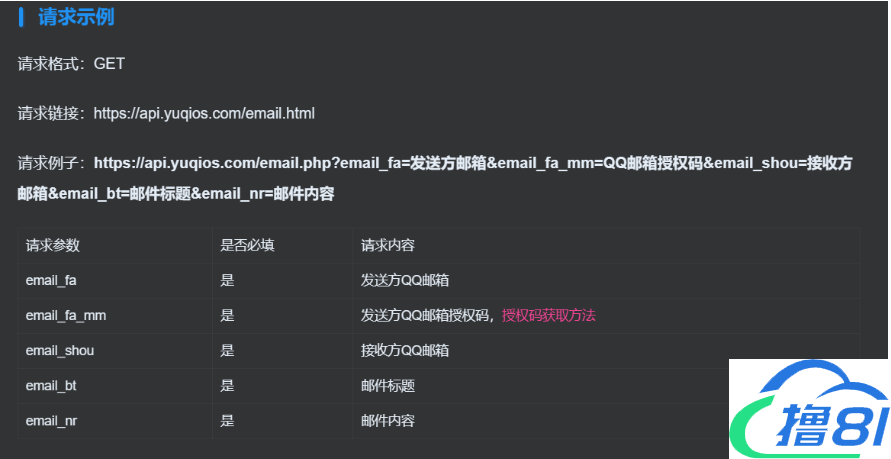Click the 邮件内容 description cell
The width and height of the screenshot is (891, 459).
388,420
